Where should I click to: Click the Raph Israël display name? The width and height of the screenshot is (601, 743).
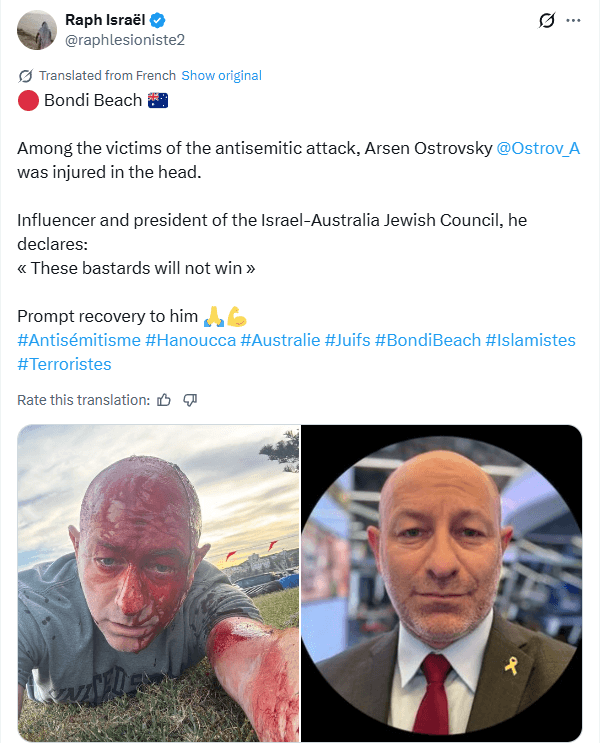[x=105, y=20]
